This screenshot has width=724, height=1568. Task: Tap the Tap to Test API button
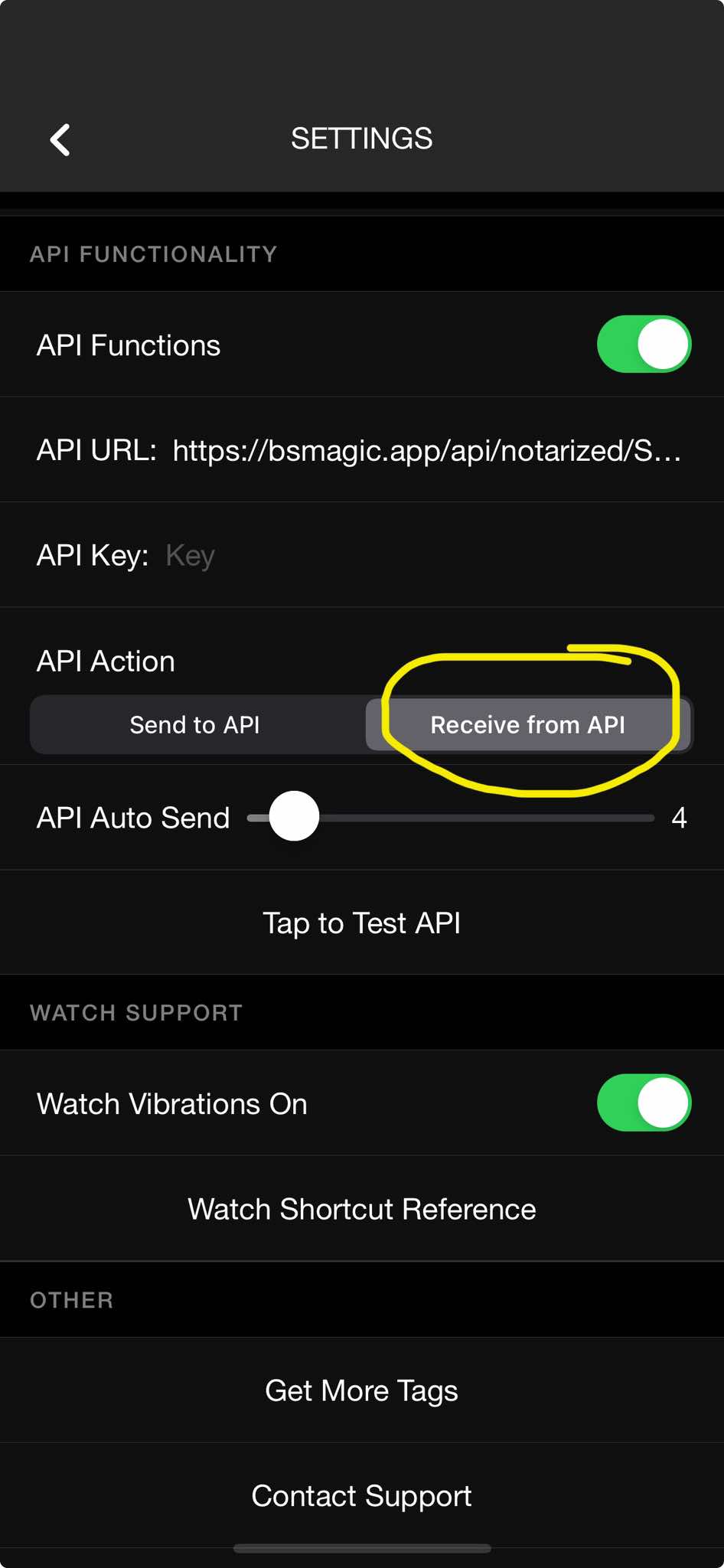click(362, 923)
